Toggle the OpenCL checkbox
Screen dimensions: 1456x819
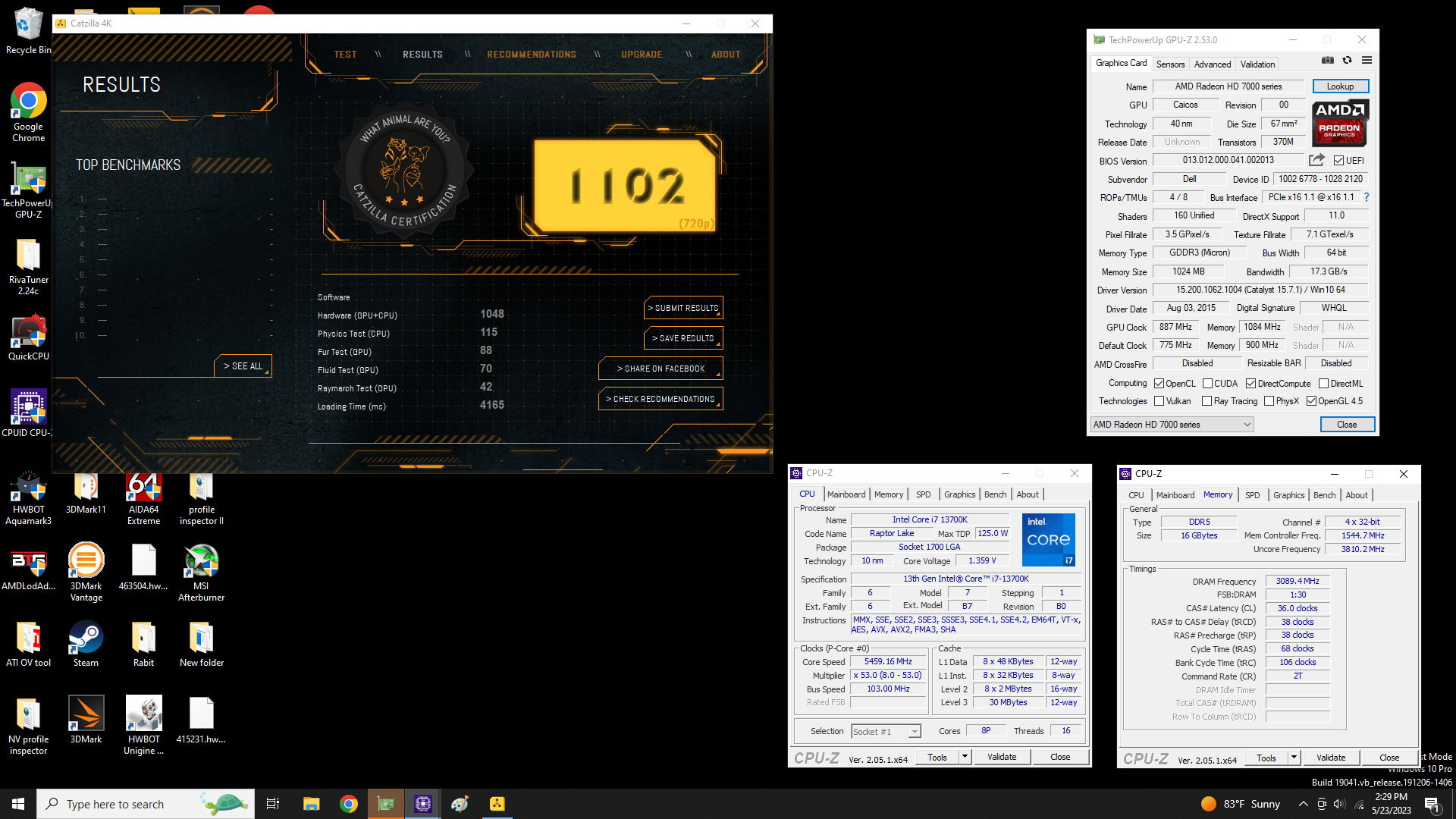1159,384
